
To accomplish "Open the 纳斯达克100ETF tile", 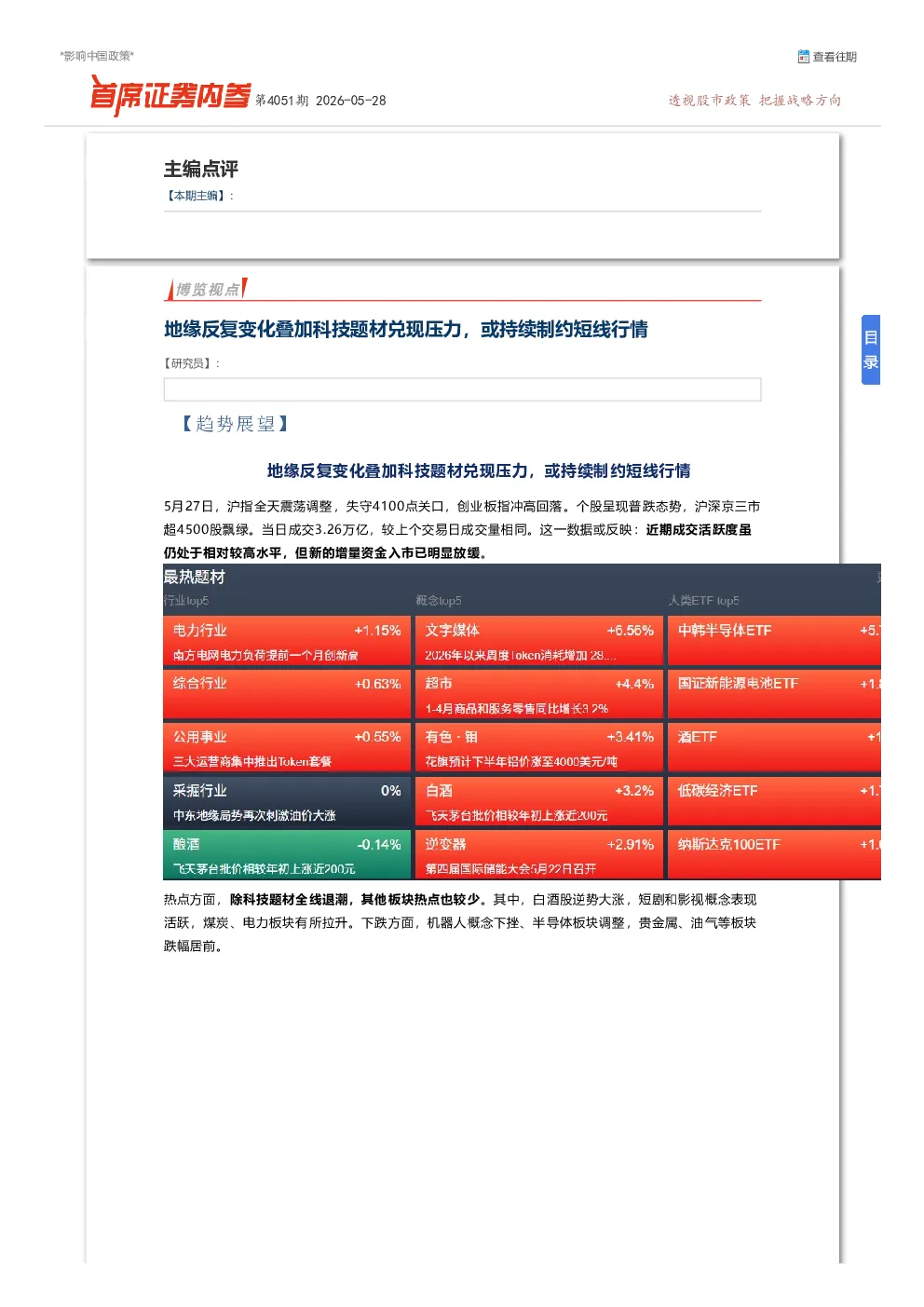I will click(774, 855).
